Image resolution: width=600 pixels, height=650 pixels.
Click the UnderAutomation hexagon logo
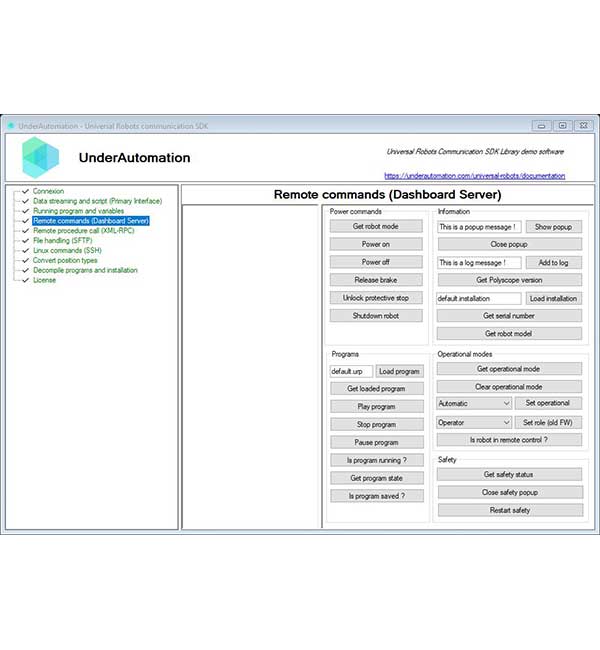pyautogui.click(x=40, y=158)
